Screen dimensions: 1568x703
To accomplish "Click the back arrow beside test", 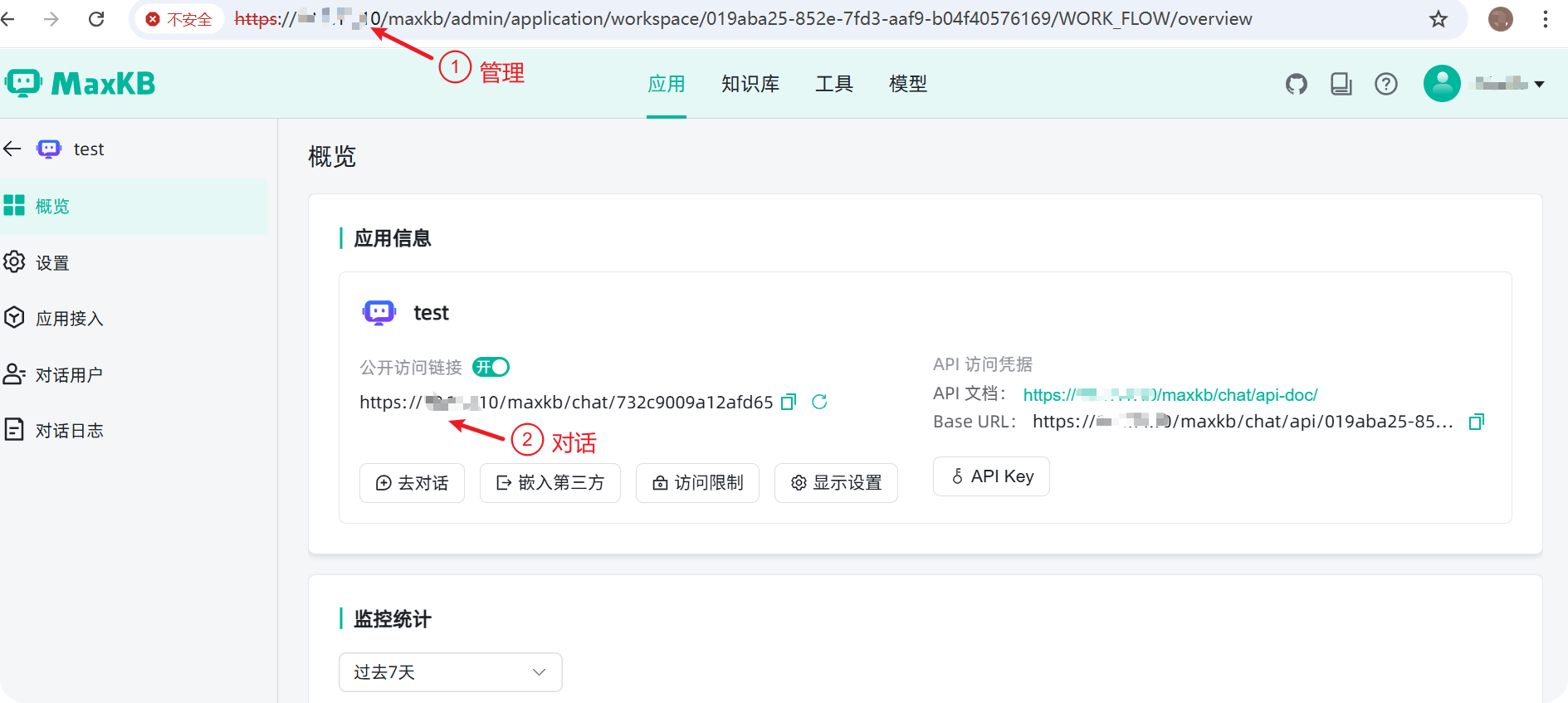I will tap(12, 149).
